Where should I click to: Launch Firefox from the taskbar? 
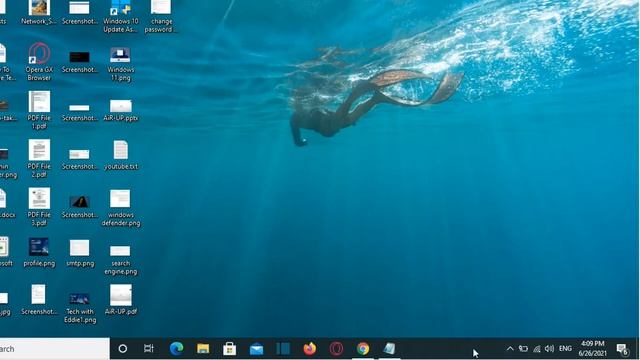tap(310, 349)
